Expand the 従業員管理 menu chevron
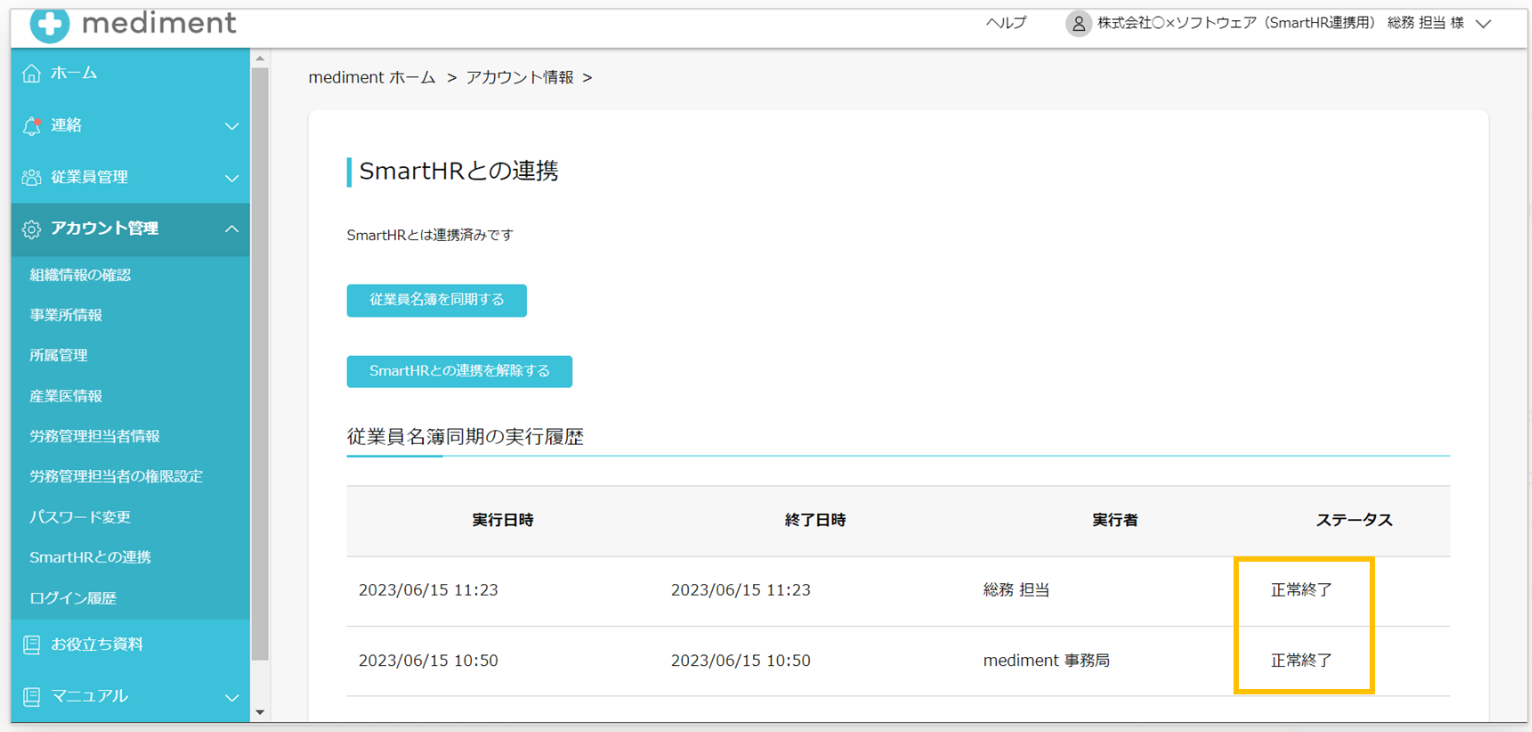This screenshot has width=1532, height=732. click(x=232, y=178)
